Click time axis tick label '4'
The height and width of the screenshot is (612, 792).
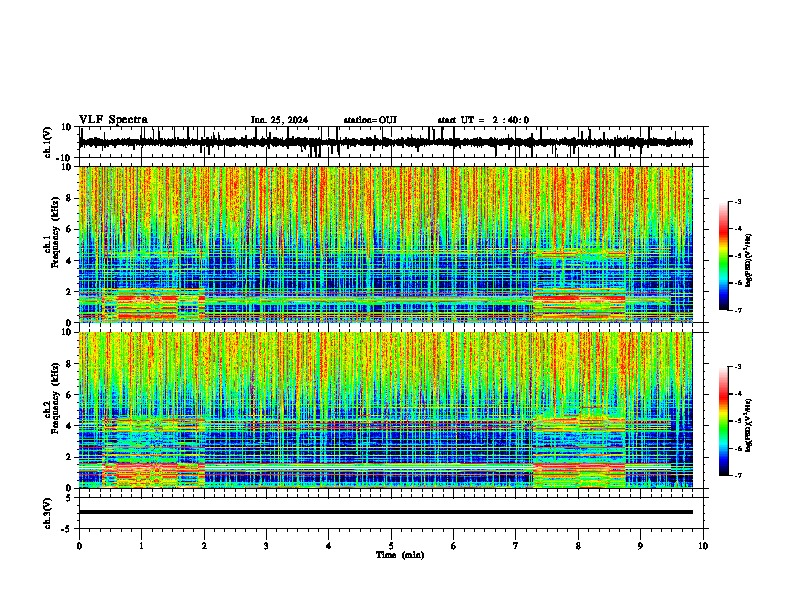(x=328, y=546)
